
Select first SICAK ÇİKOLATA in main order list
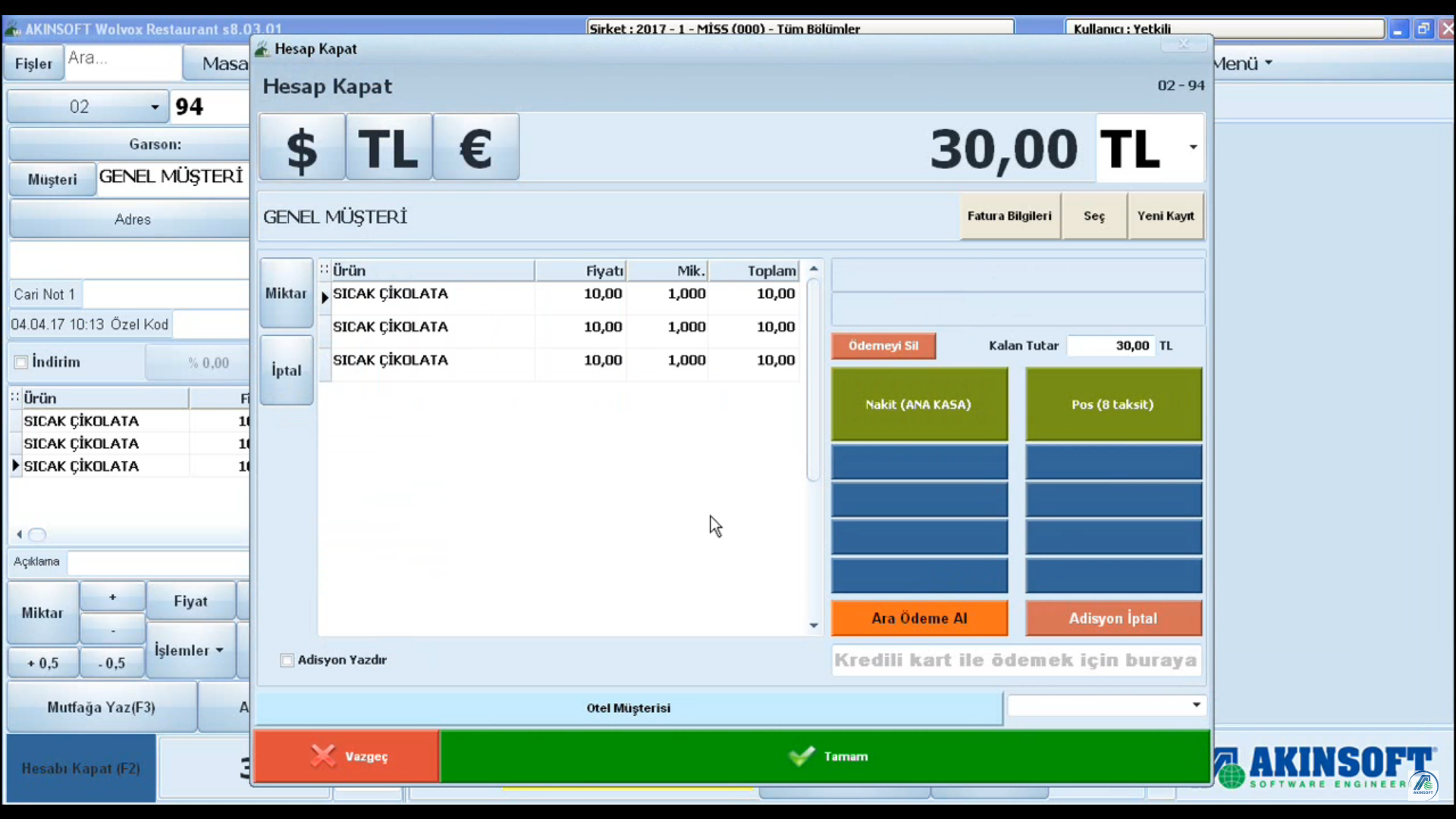click(x=129, y=422)
